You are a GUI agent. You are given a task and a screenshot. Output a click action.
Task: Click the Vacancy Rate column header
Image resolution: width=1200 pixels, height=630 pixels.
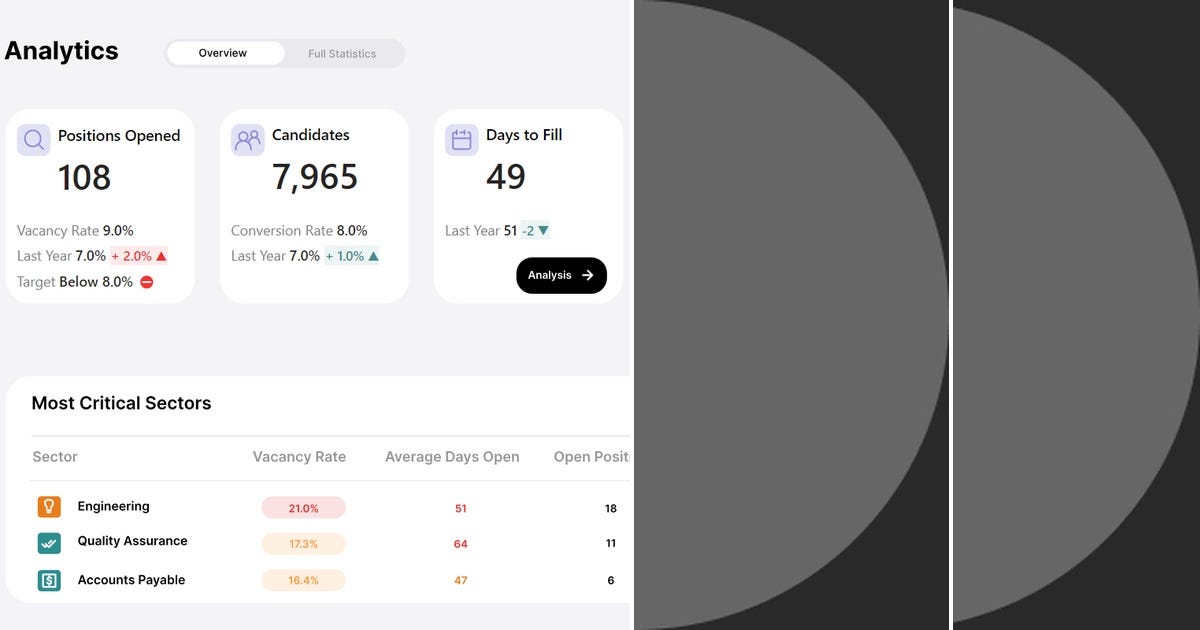click(x=299, y=457)
